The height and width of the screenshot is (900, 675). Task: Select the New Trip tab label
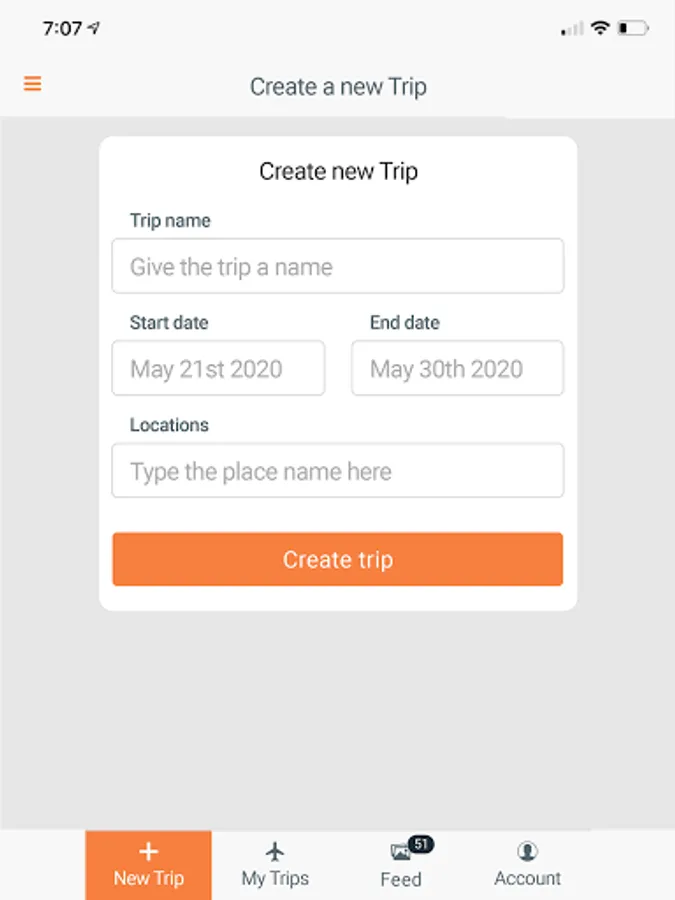click(148, 879)
